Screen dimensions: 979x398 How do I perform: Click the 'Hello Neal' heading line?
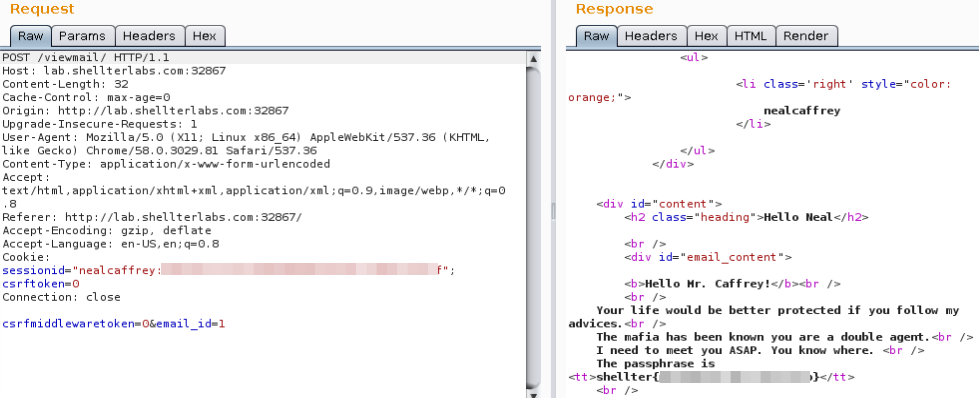coord(746,217)
